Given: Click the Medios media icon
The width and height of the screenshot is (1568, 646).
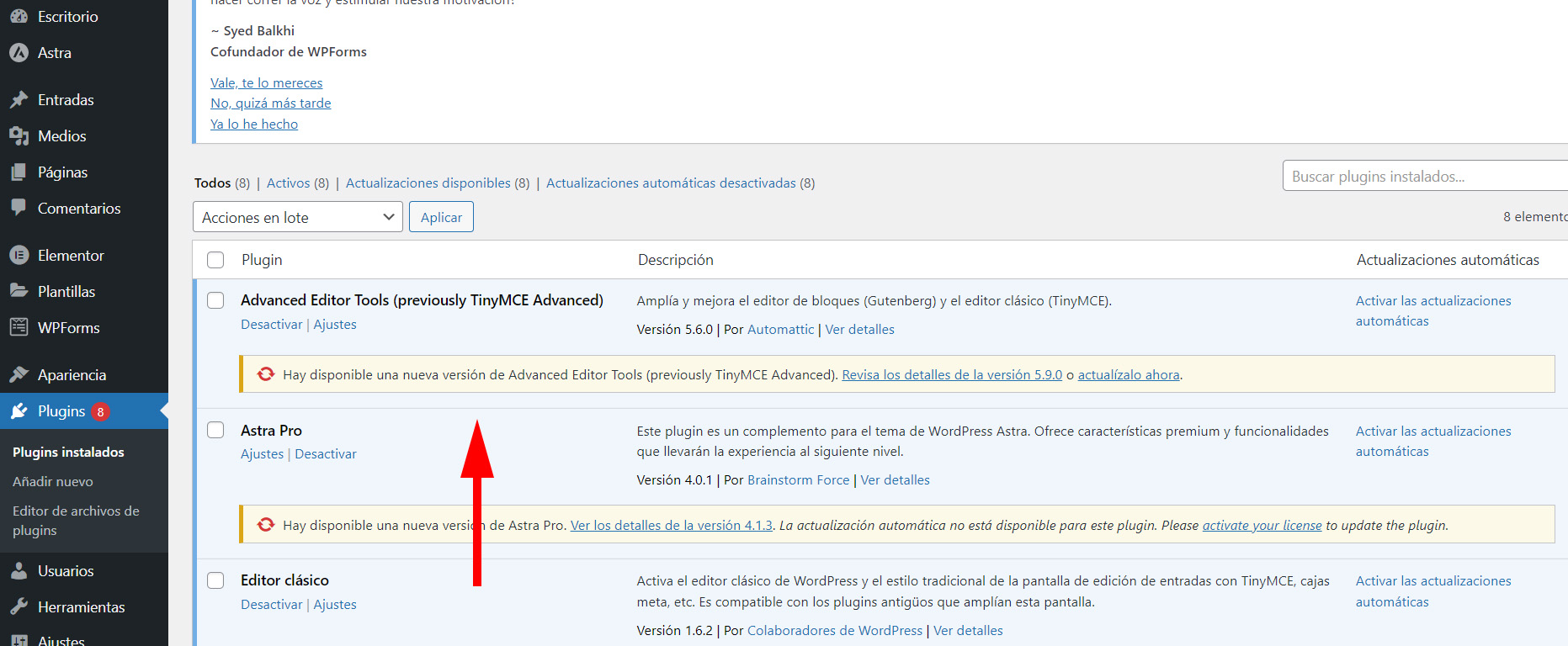Looking at the screenshot, I should coord(19,135).
